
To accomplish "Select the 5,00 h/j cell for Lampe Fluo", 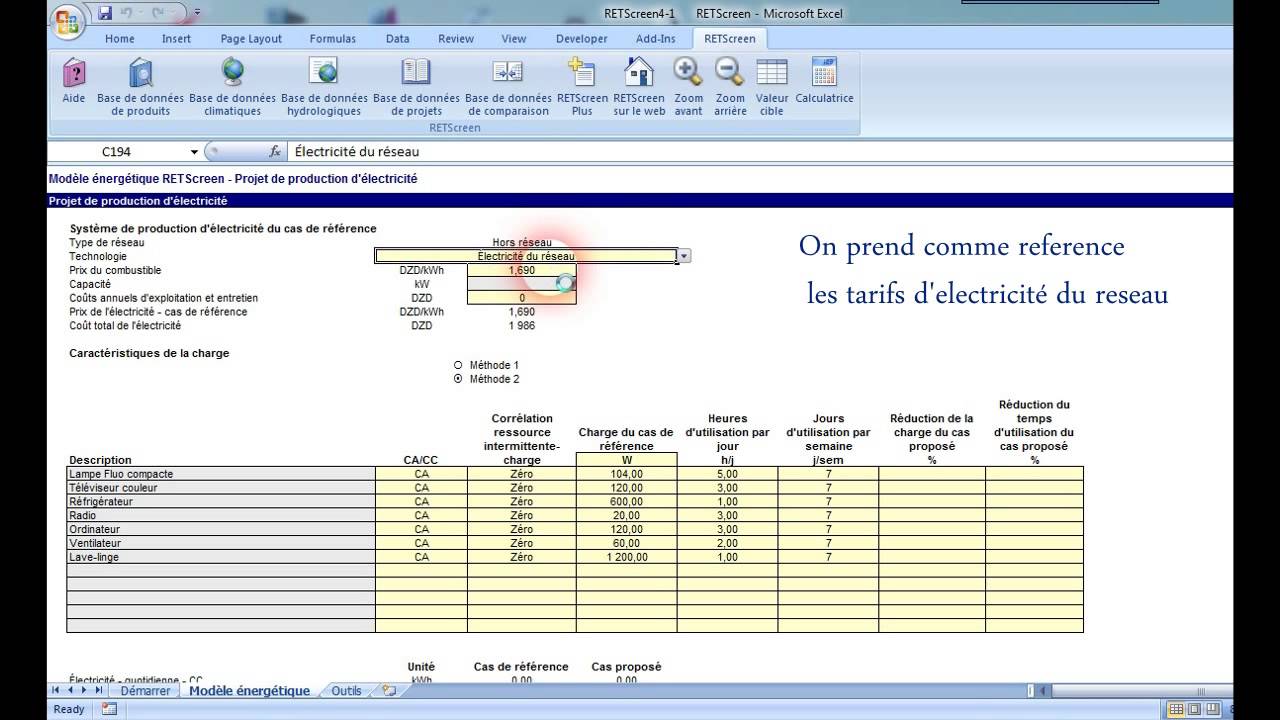I will click(x=727, y=474).
